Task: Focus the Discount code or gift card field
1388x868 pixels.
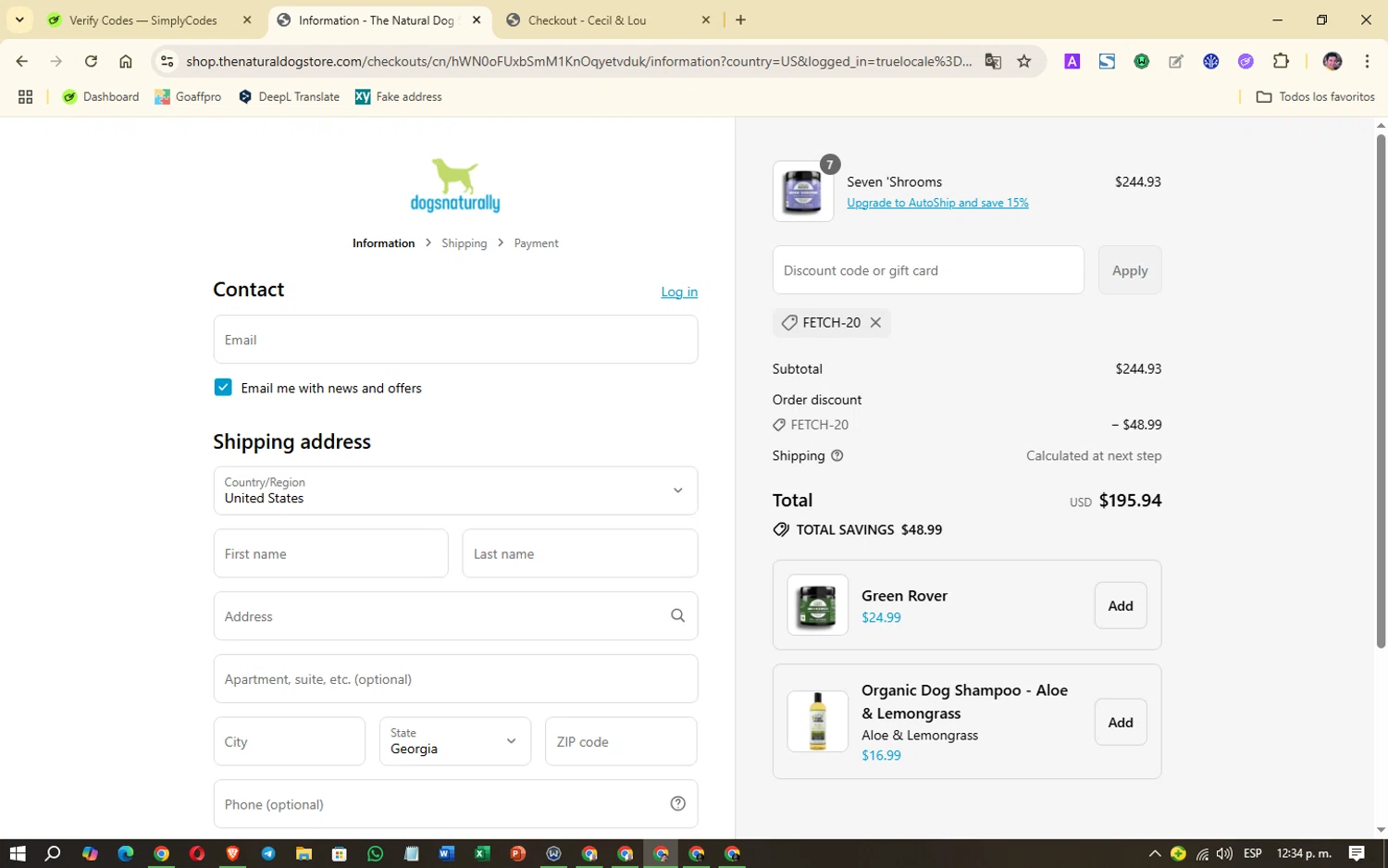Action: coord(928,270)
